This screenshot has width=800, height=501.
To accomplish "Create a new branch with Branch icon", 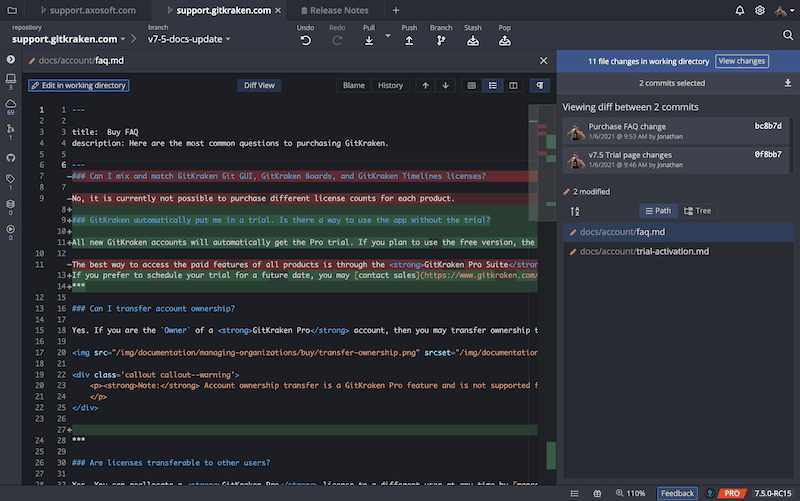I will [x=441, y=40].
